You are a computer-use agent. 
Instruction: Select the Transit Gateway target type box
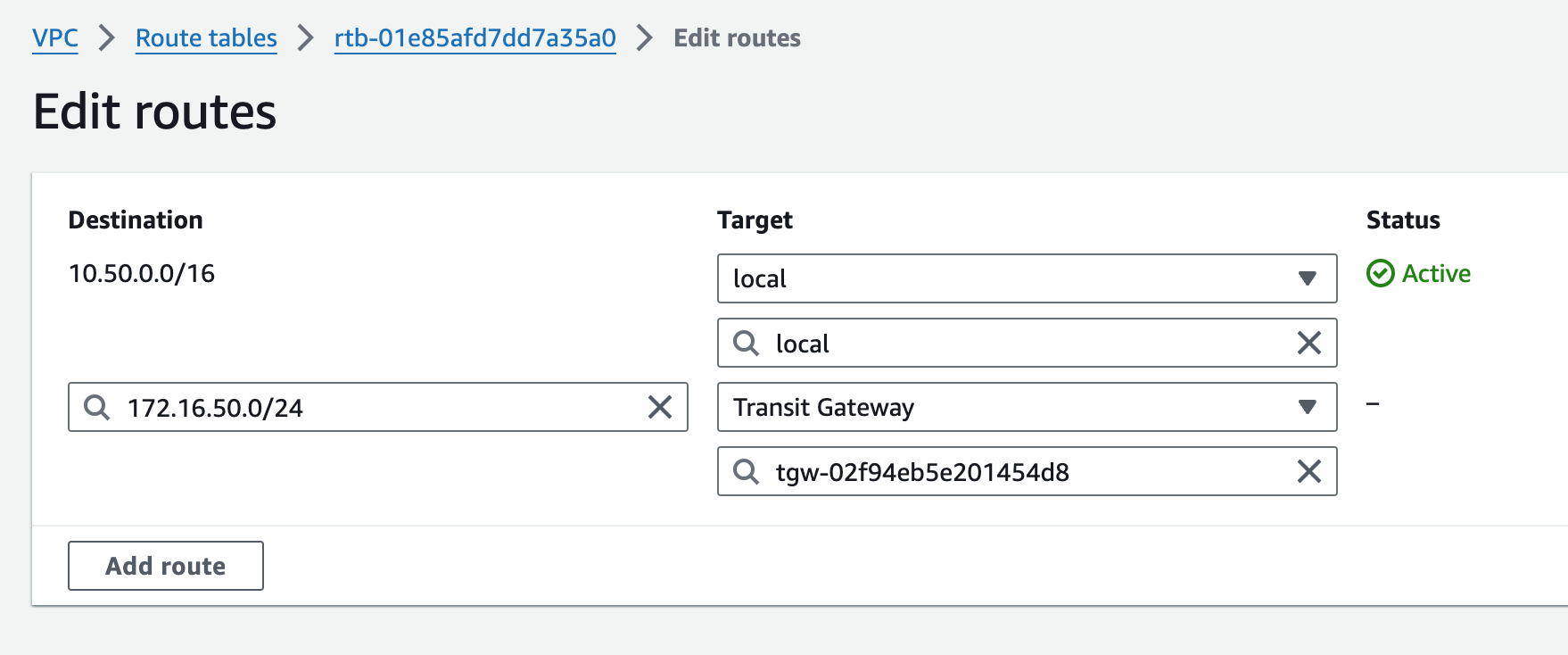click(1027, 407)
